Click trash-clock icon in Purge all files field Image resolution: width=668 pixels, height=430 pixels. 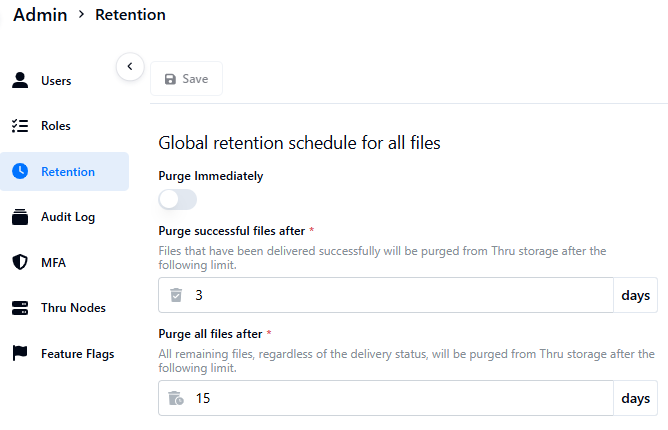[x=176, y=398]
